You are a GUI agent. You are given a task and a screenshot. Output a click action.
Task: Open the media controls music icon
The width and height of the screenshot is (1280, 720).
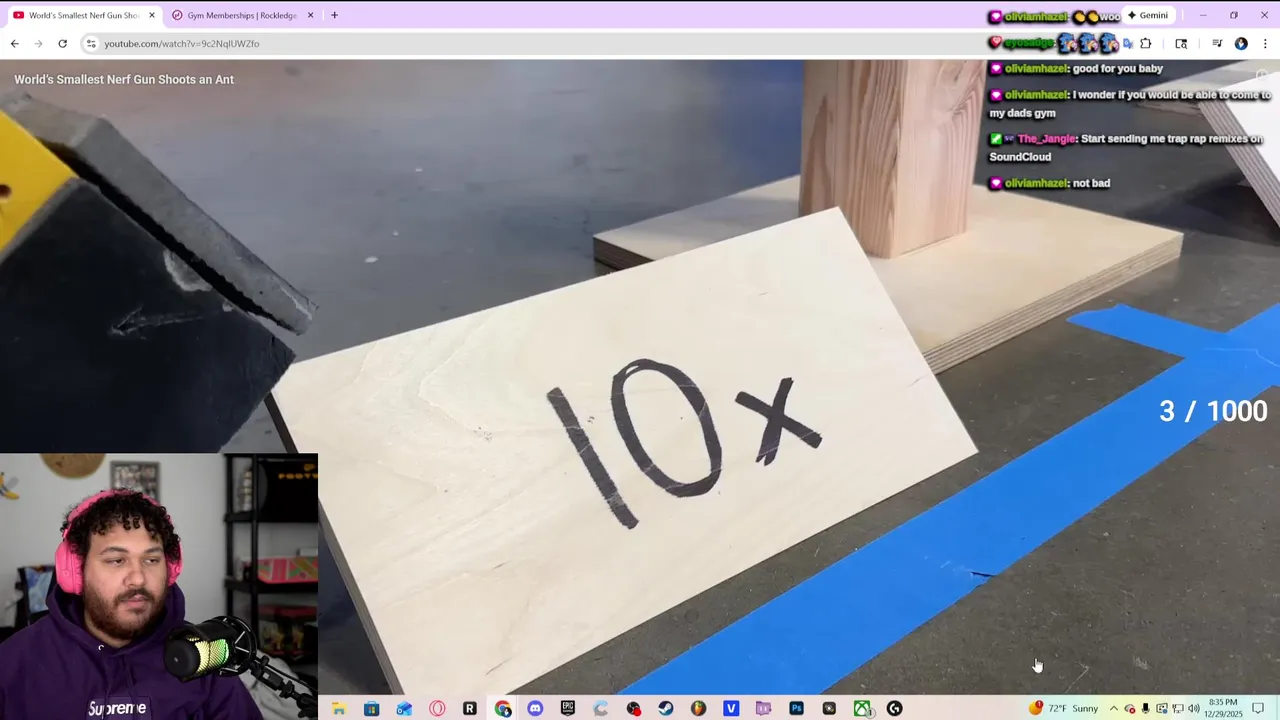1217,44
